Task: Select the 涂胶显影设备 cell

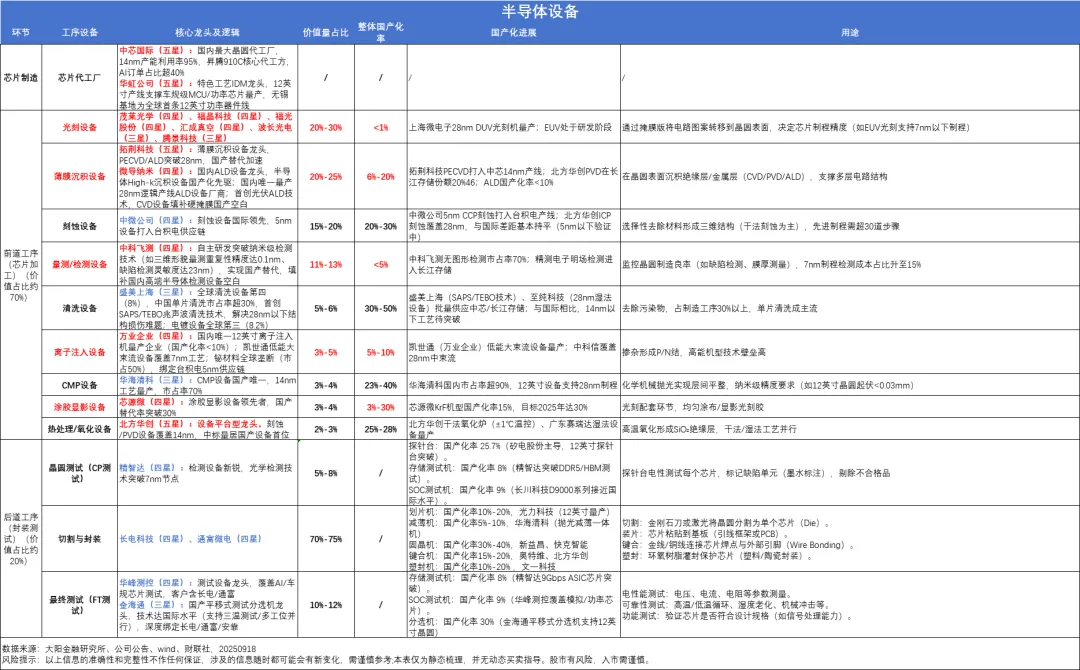Action: coord(79,407)
